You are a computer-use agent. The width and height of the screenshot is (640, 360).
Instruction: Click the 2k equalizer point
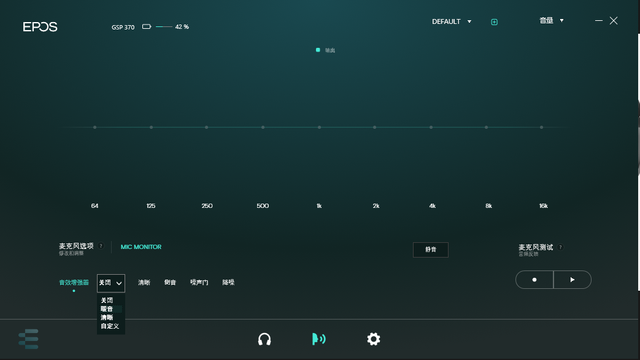tap(375, 127)
